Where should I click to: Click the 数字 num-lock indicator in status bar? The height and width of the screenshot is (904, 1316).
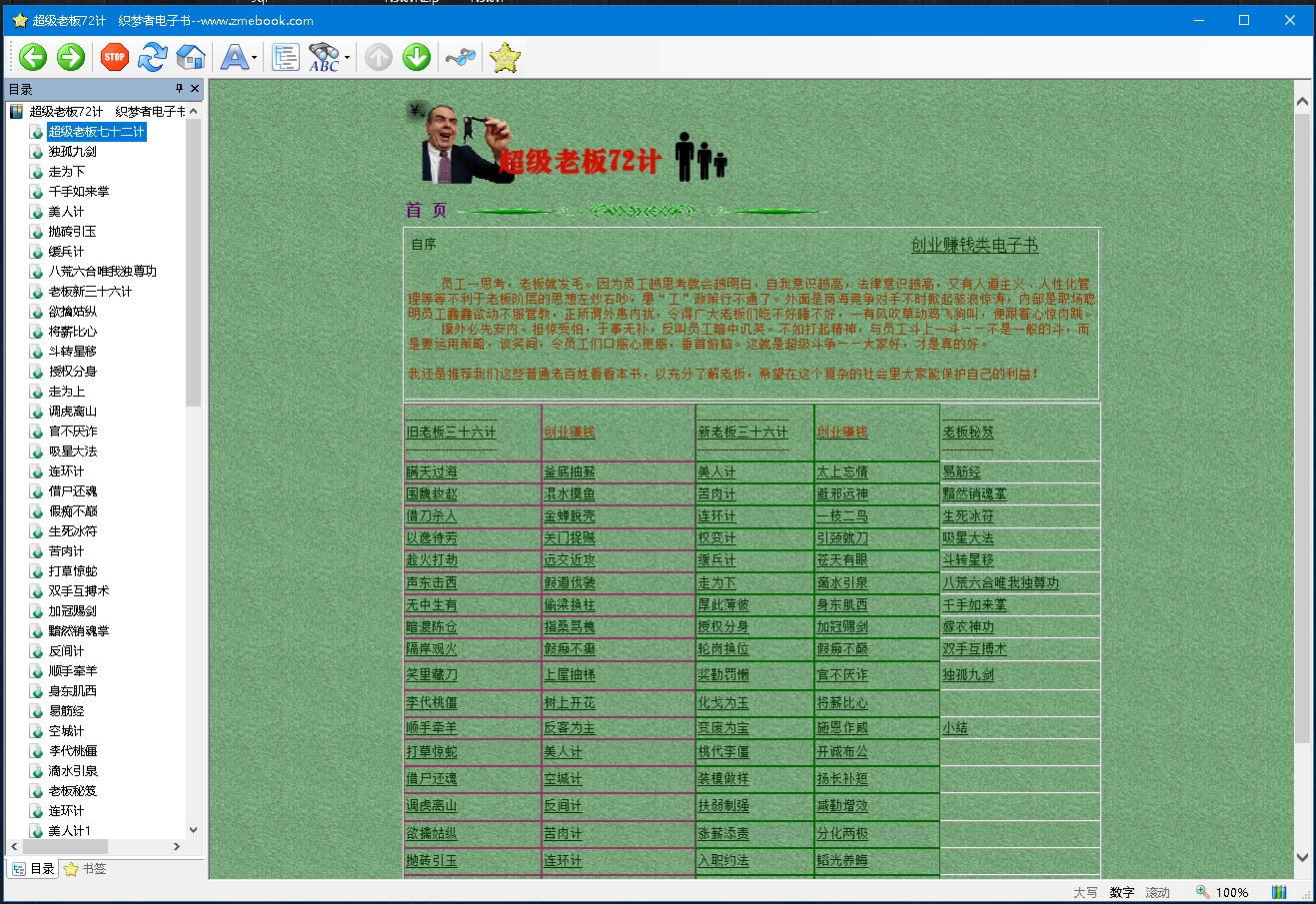(1121, 892)
